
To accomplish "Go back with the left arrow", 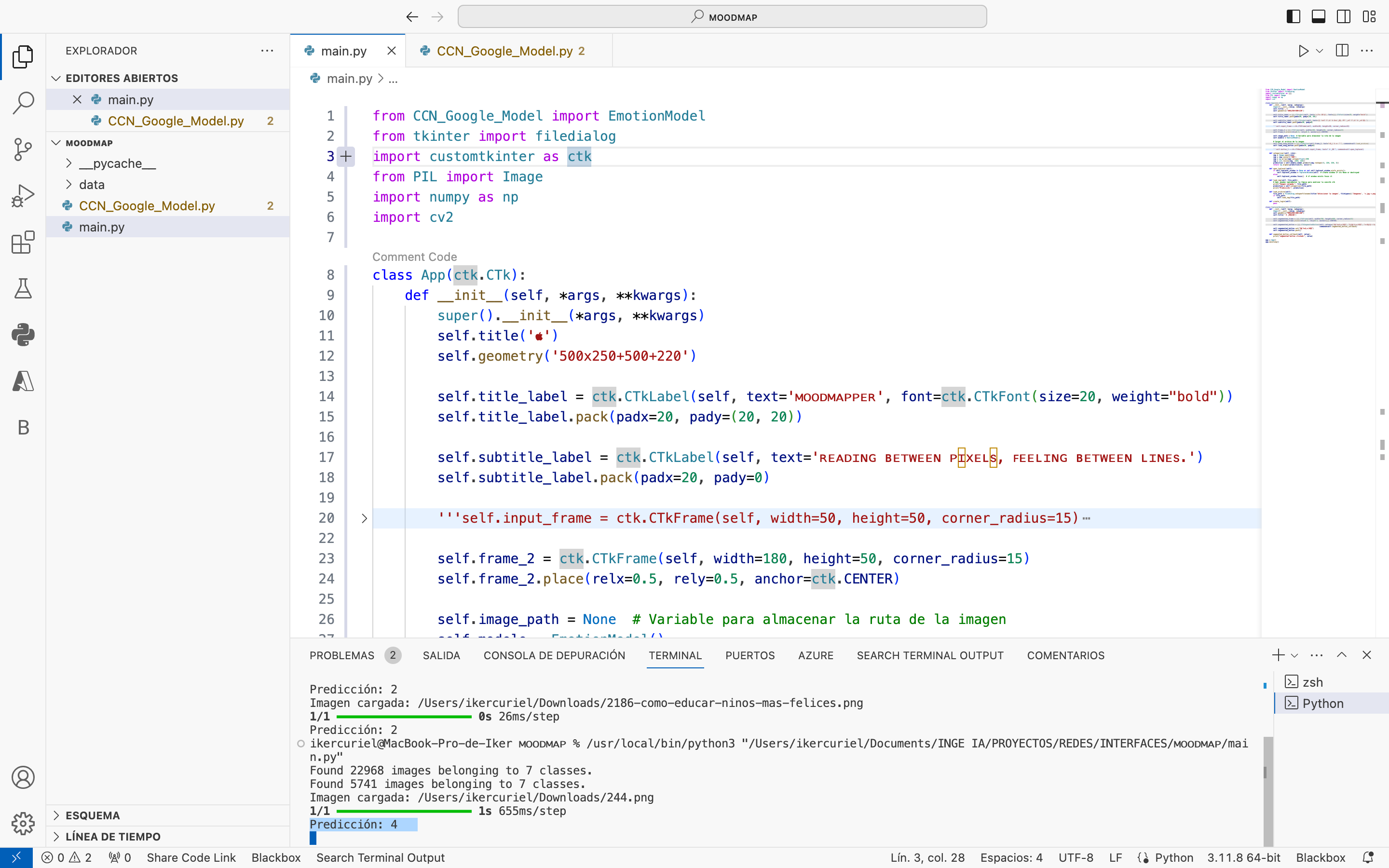I will [x=412, y=17].
